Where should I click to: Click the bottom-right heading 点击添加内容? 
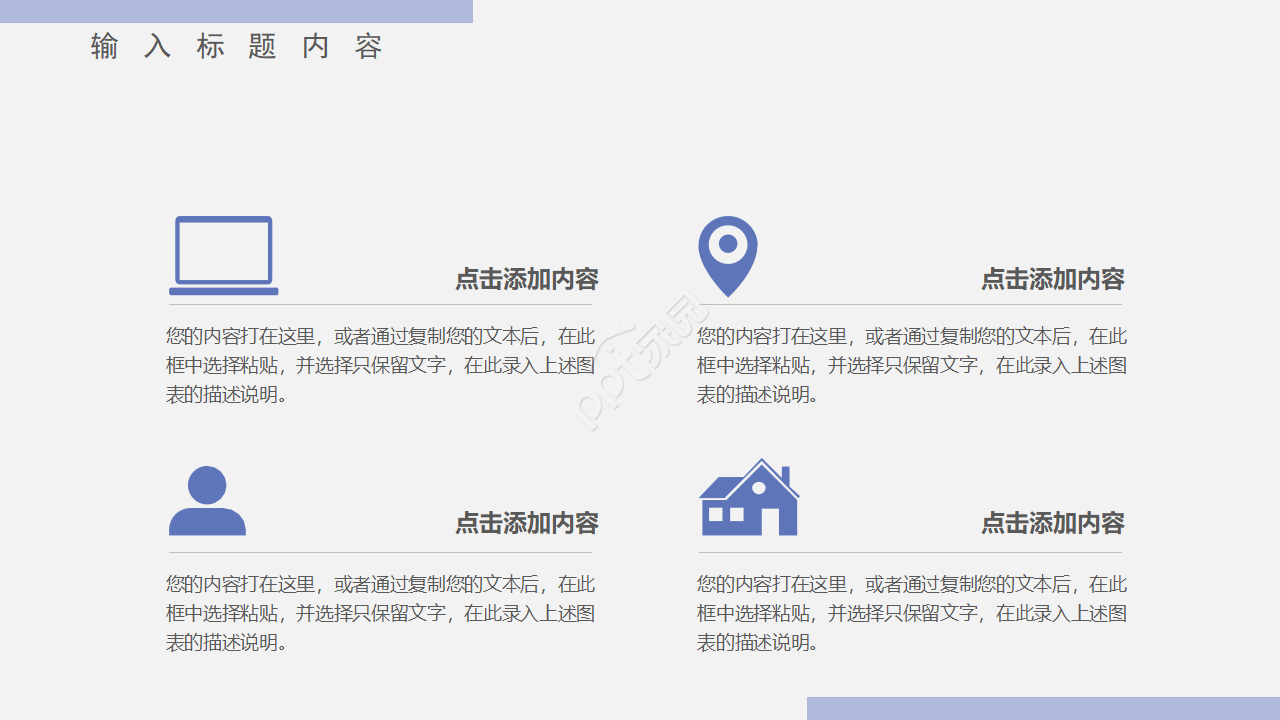(1052, 523)
